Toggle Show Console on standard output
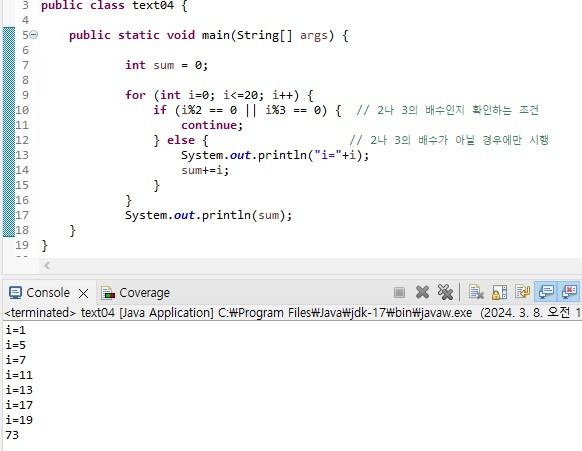This screenshot has height=451, width=582. tap(546, 292)
